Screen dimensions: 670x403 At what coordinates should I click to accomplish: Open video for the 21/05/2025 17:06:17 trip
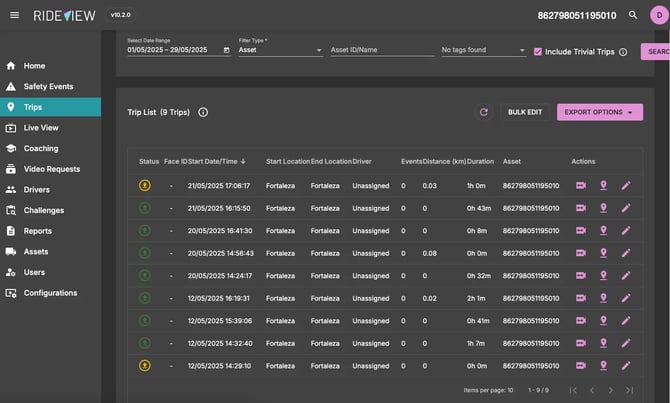pyautogui.click(x=581, y=185)
